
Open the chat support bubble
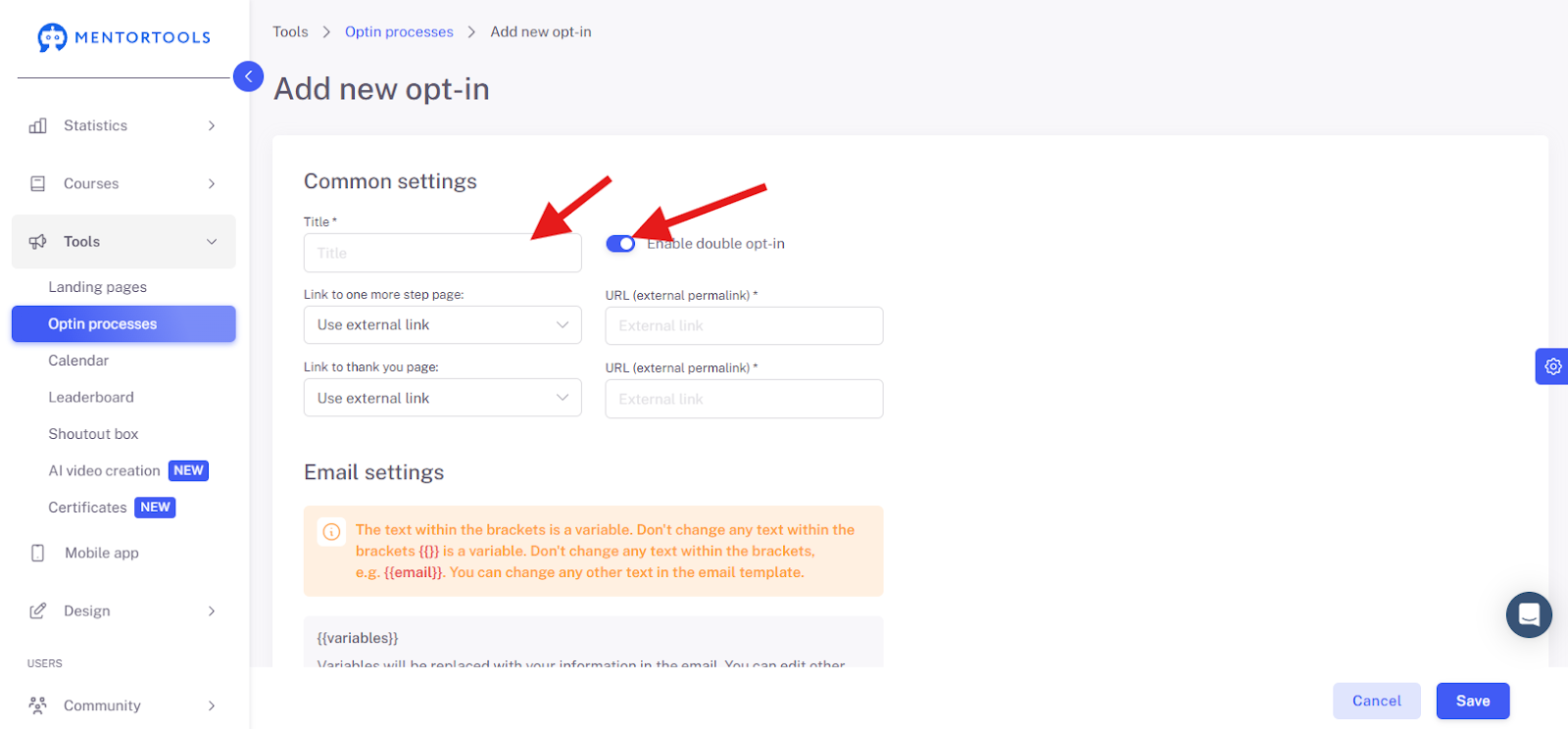(1529, 615)
